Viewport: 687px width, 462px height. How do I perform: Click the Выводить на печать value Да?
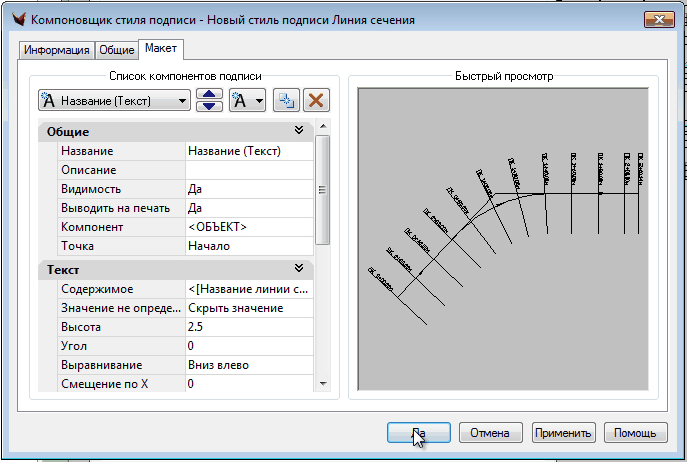tap(248, 208)
